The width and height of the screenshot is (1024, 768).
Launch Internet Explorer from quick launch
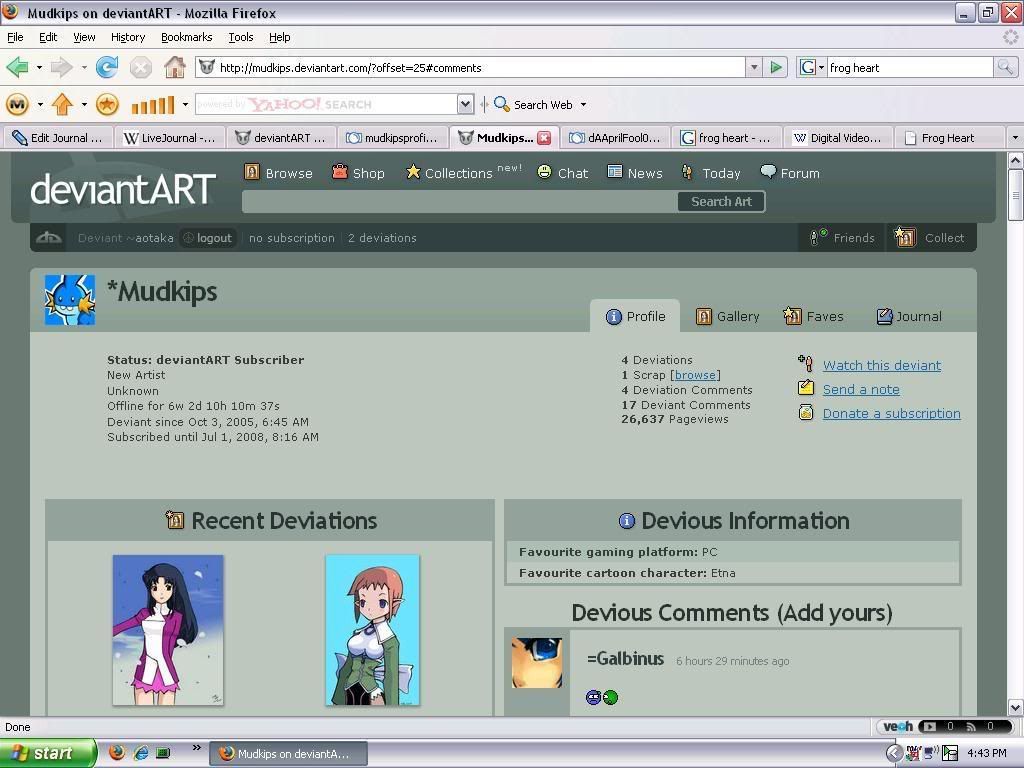pos(140,753)
